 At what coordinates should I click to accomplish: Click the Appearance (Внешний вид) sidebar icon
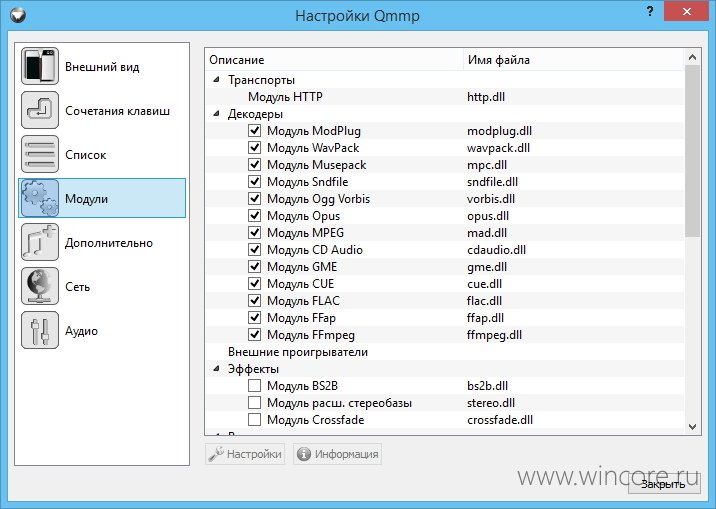point(40,66)
